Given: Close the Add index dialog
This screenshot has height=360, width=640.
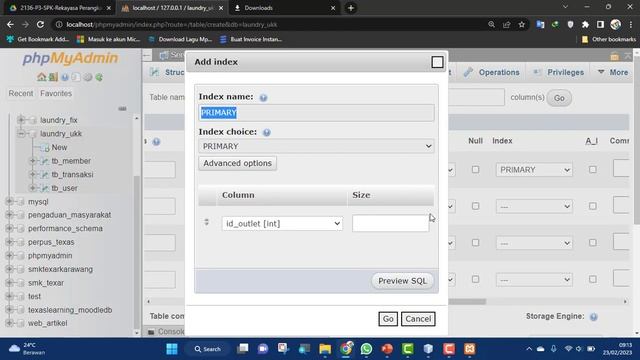Looking at the screenshot, I should coord(437,62).
